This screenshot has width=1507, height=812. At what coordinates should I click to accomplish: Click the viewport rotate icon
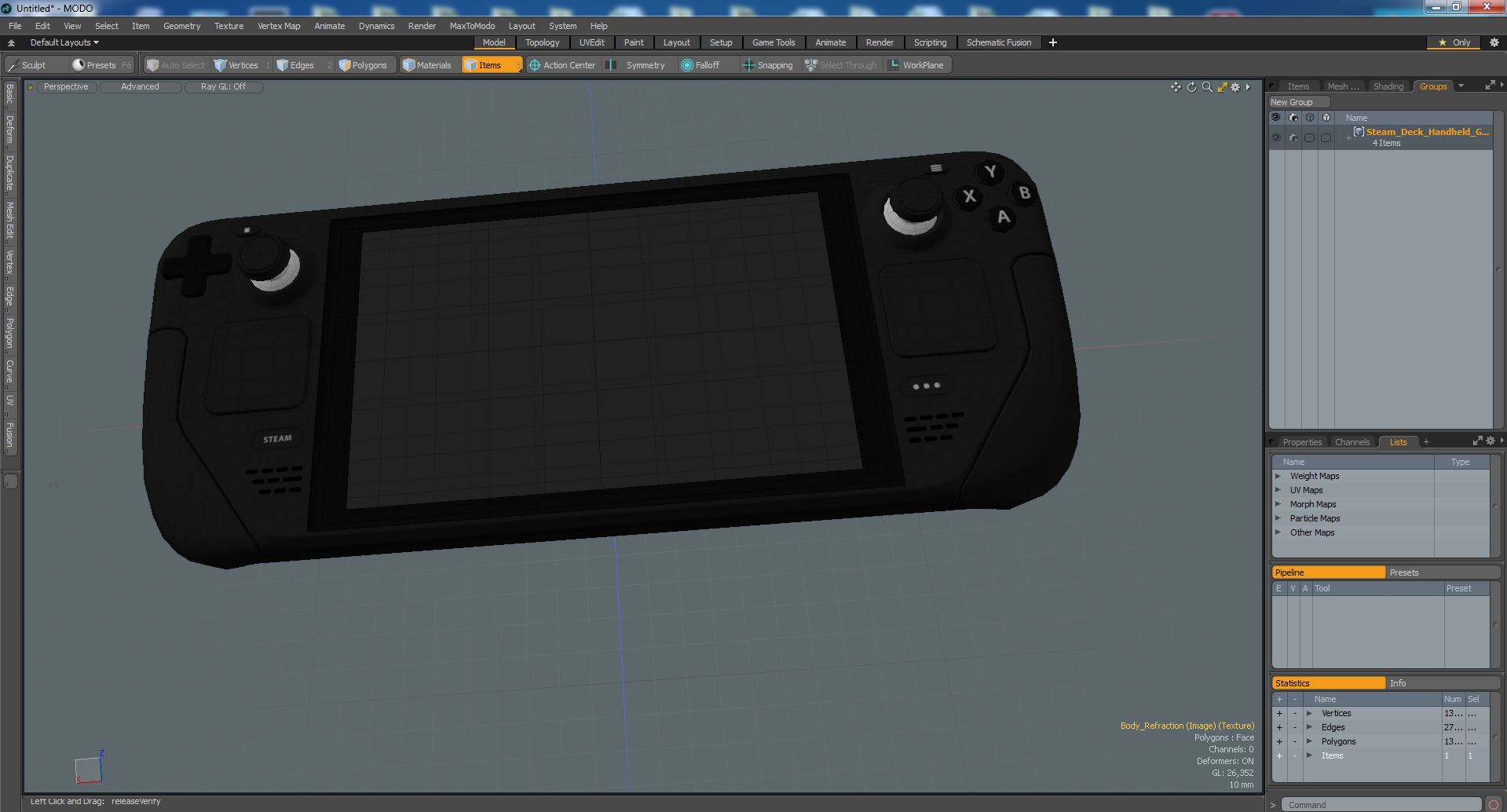(1191, 87)
